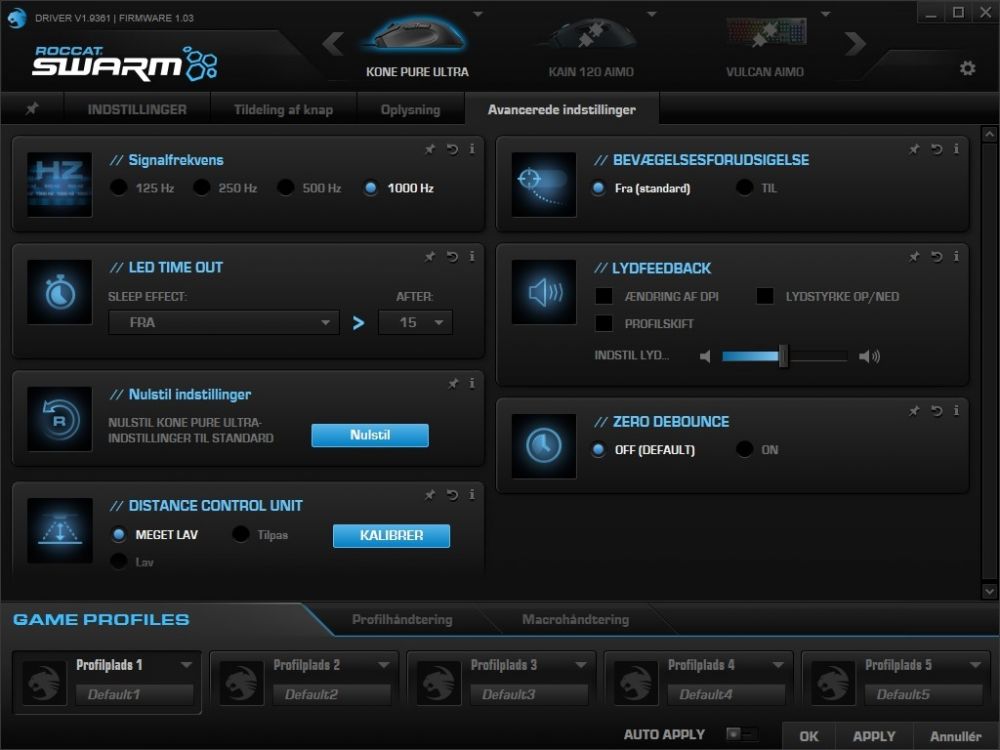This screenshot has height=750, width=1000.
Task: Pin the LED TIME OUT panel
Action: tap(430, 256)
